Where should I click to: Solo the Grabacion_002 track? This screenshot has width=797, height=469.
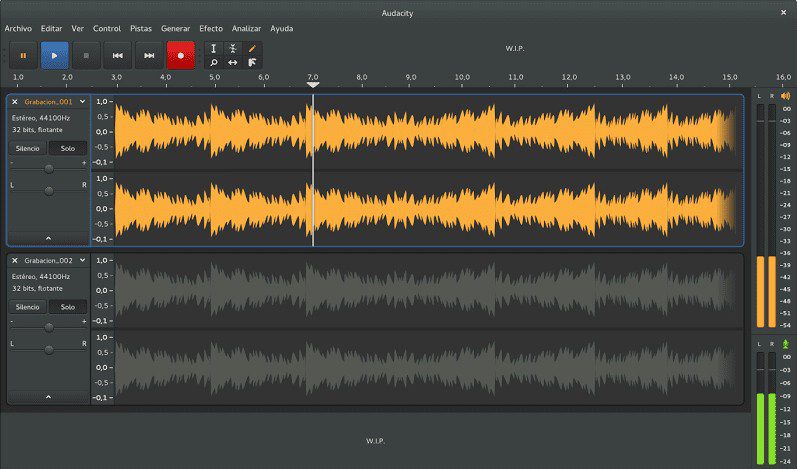point(68,307)
